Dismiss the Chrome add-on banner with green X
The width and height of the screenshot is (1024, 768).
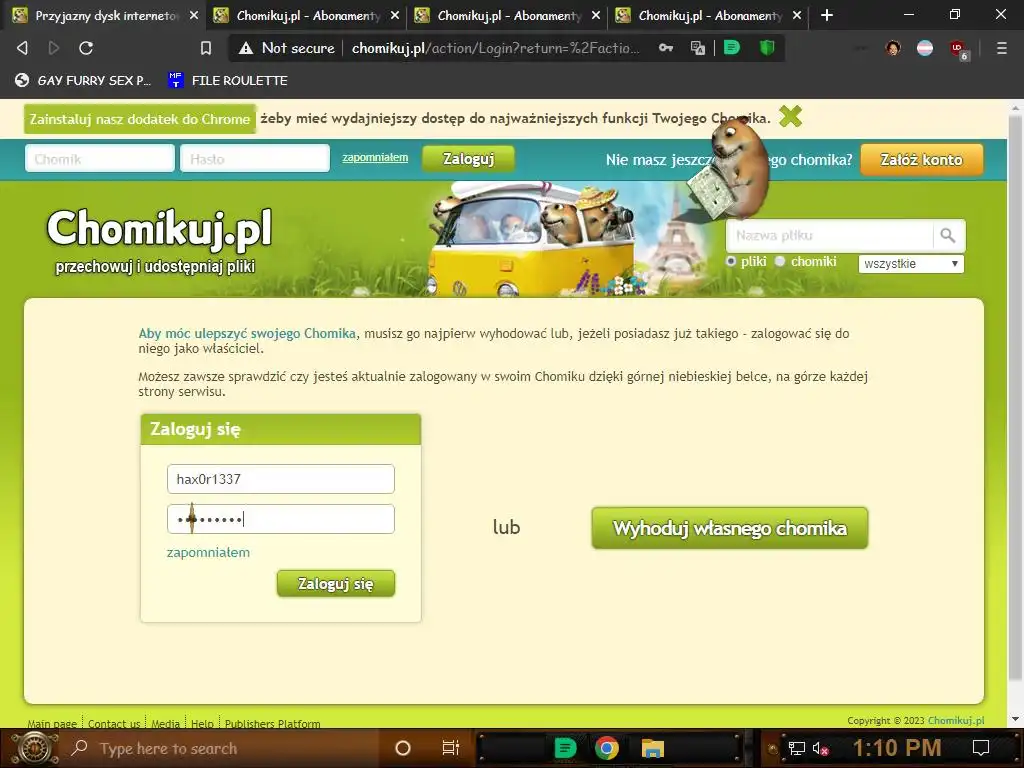coord(790,117)
